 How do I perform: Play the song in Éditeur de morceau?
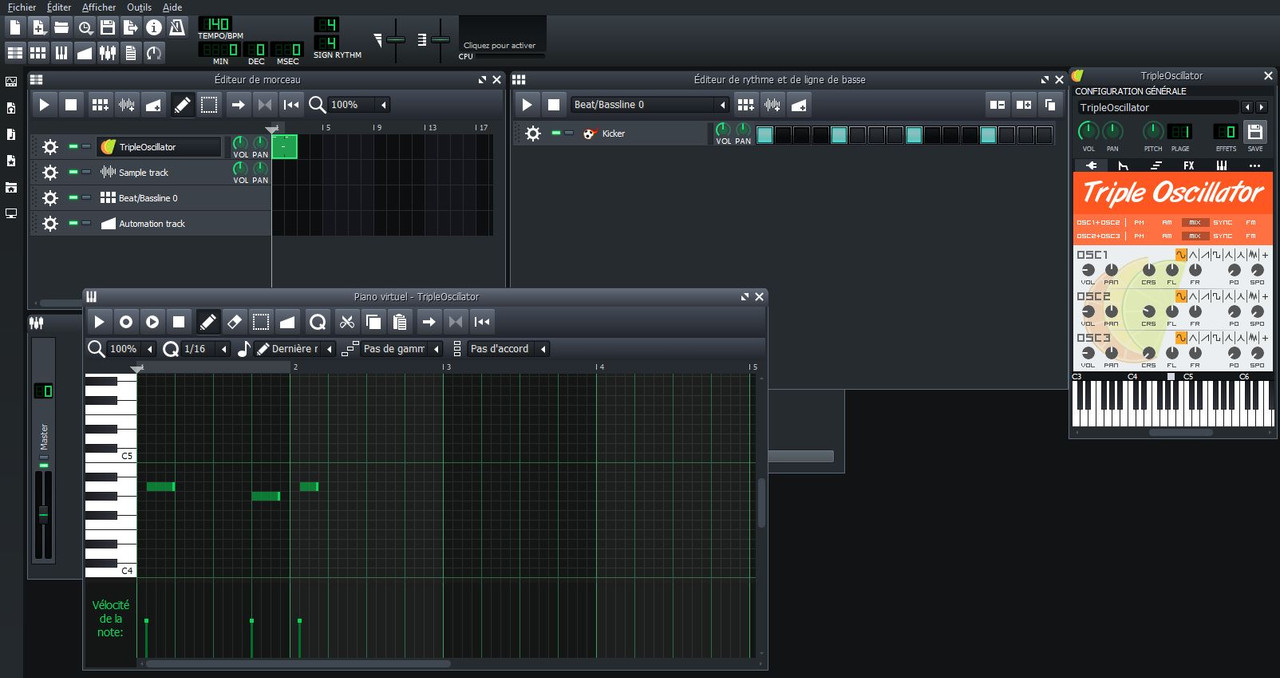pos(44,104)
